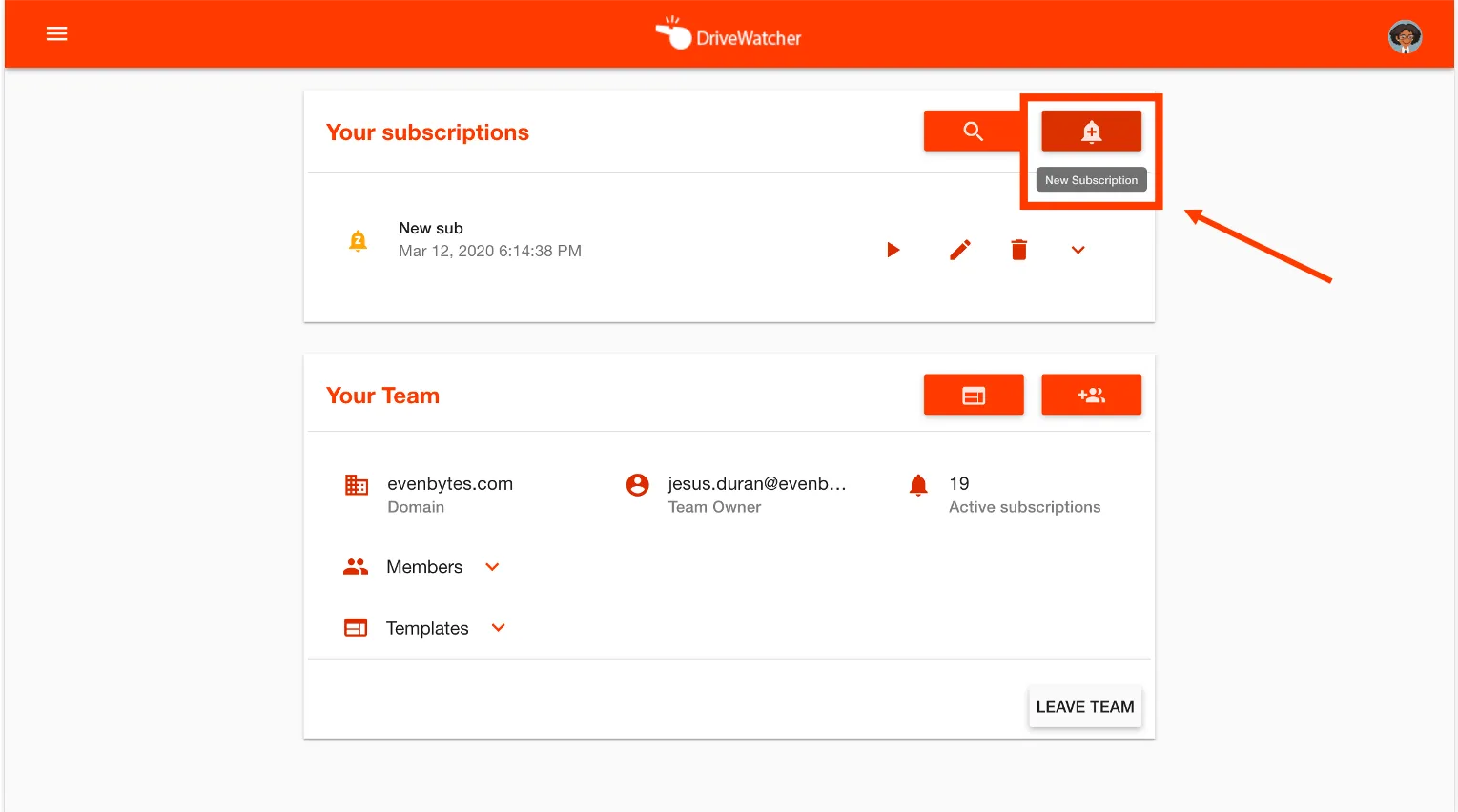Click the 'Your subscriptions' heading
Image resolution: width=1458 pixels, height=812 pixels.
point(427,132)
